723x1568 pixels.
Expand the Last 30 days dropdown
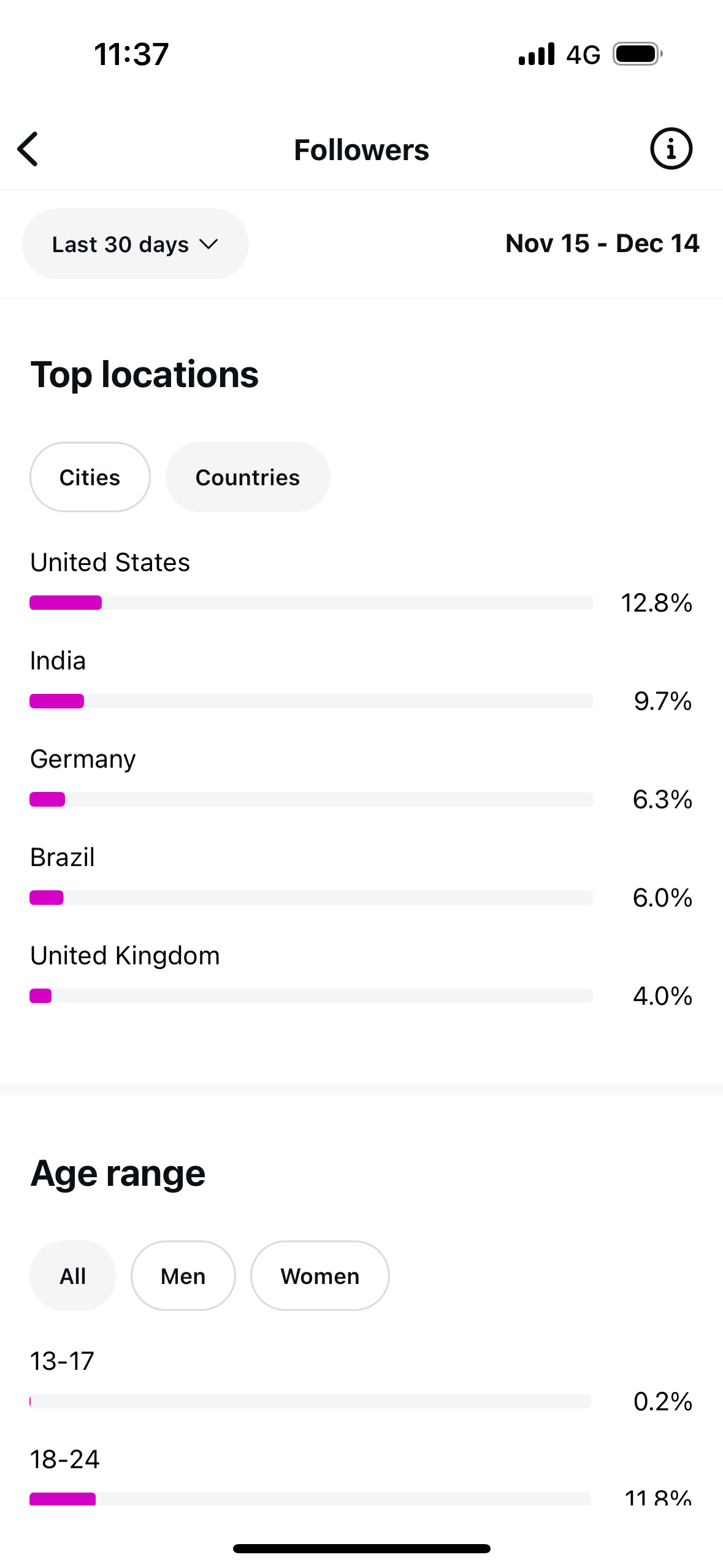pos(136,244)
